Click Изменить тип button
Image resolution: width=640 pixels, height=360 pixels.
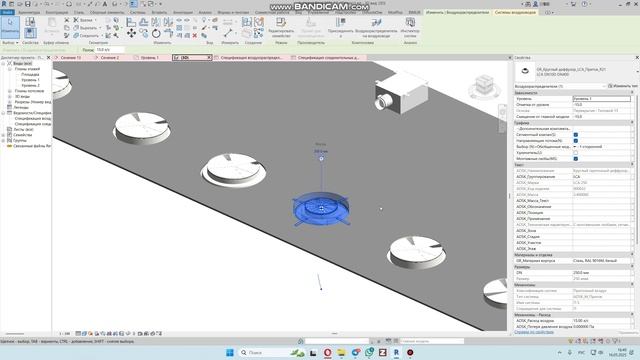click(623, 86)
